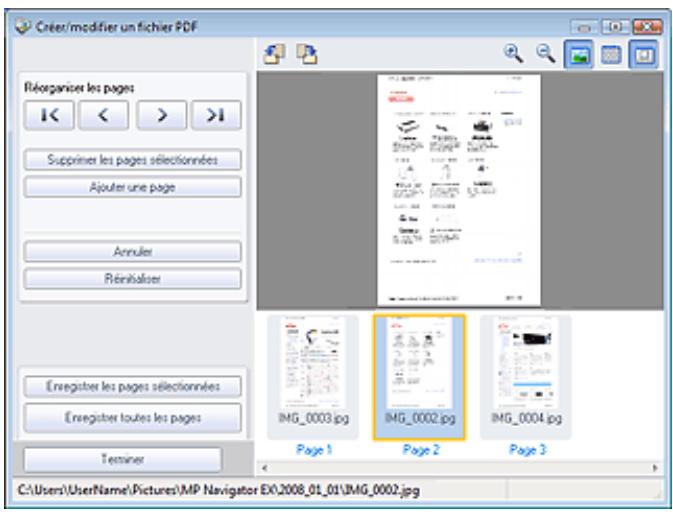The width and height of the screenshot is (673, 512).
Task: Select thumbnail IMG_0003.jpg
Action: click(x=313, y=377)
